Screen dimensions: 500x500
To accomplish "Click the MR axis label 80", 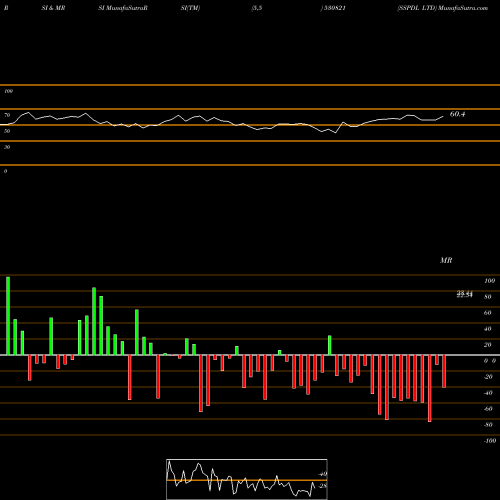I will tap(488, 297).
